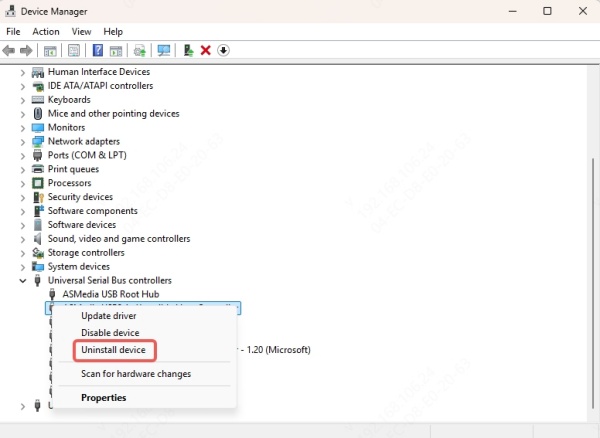Screen dimensions: 600x438
Task: Open the File menu
Action: click(13, 32)
